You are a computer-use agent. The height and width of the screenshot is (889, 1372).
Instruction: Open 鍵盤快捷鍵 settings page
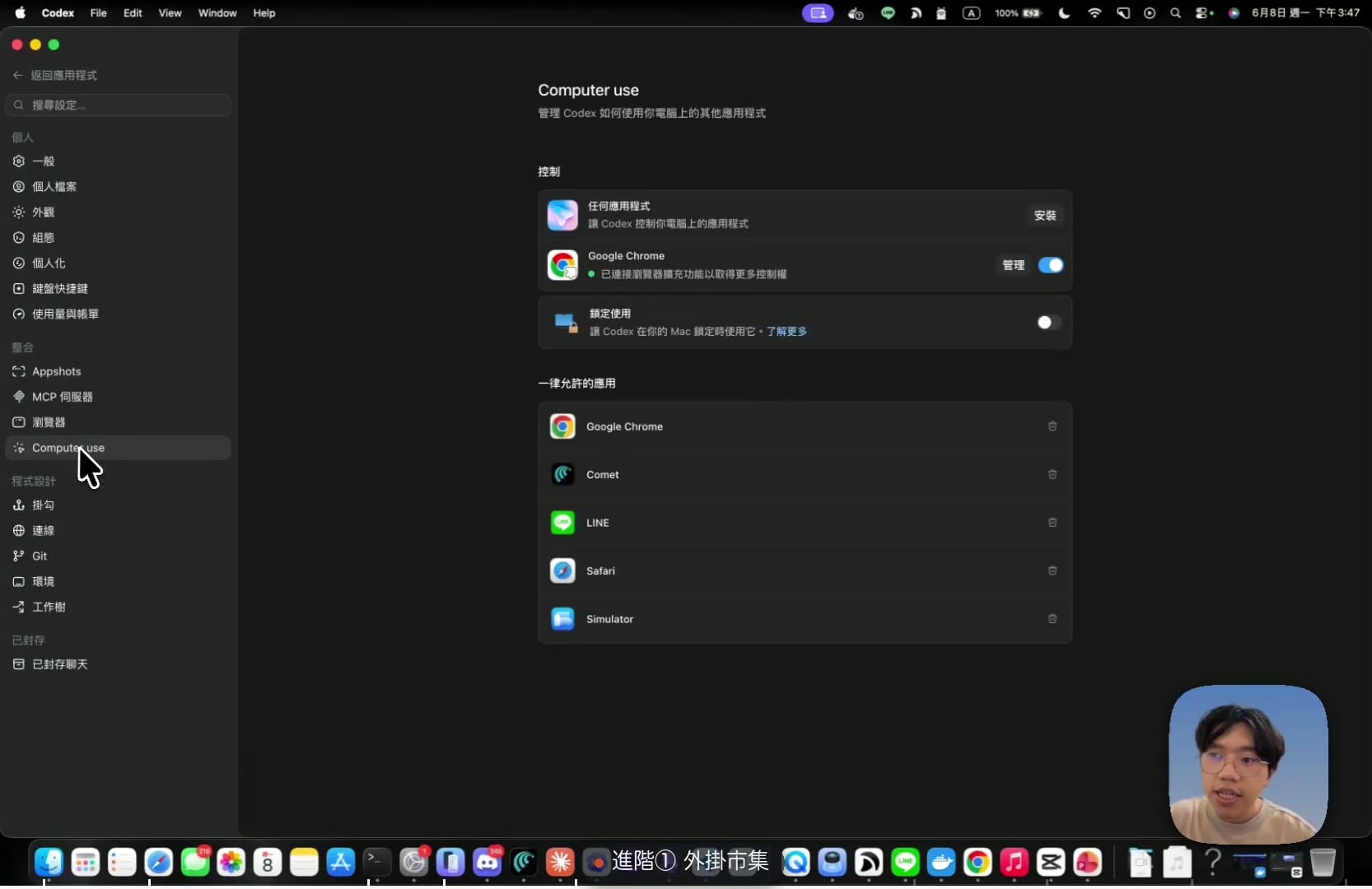click(x=119, y=289)
